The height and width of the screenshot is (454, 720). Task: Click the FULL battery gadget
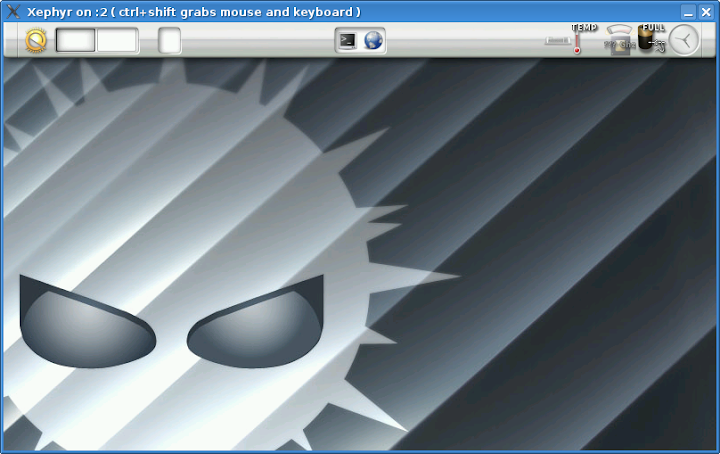(x=652, y=39)
